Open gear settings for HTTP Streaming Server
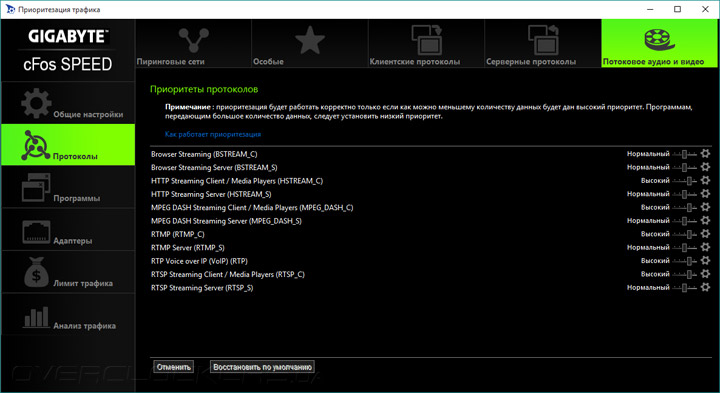Screen dimensions: 720x393 point(705,194)
